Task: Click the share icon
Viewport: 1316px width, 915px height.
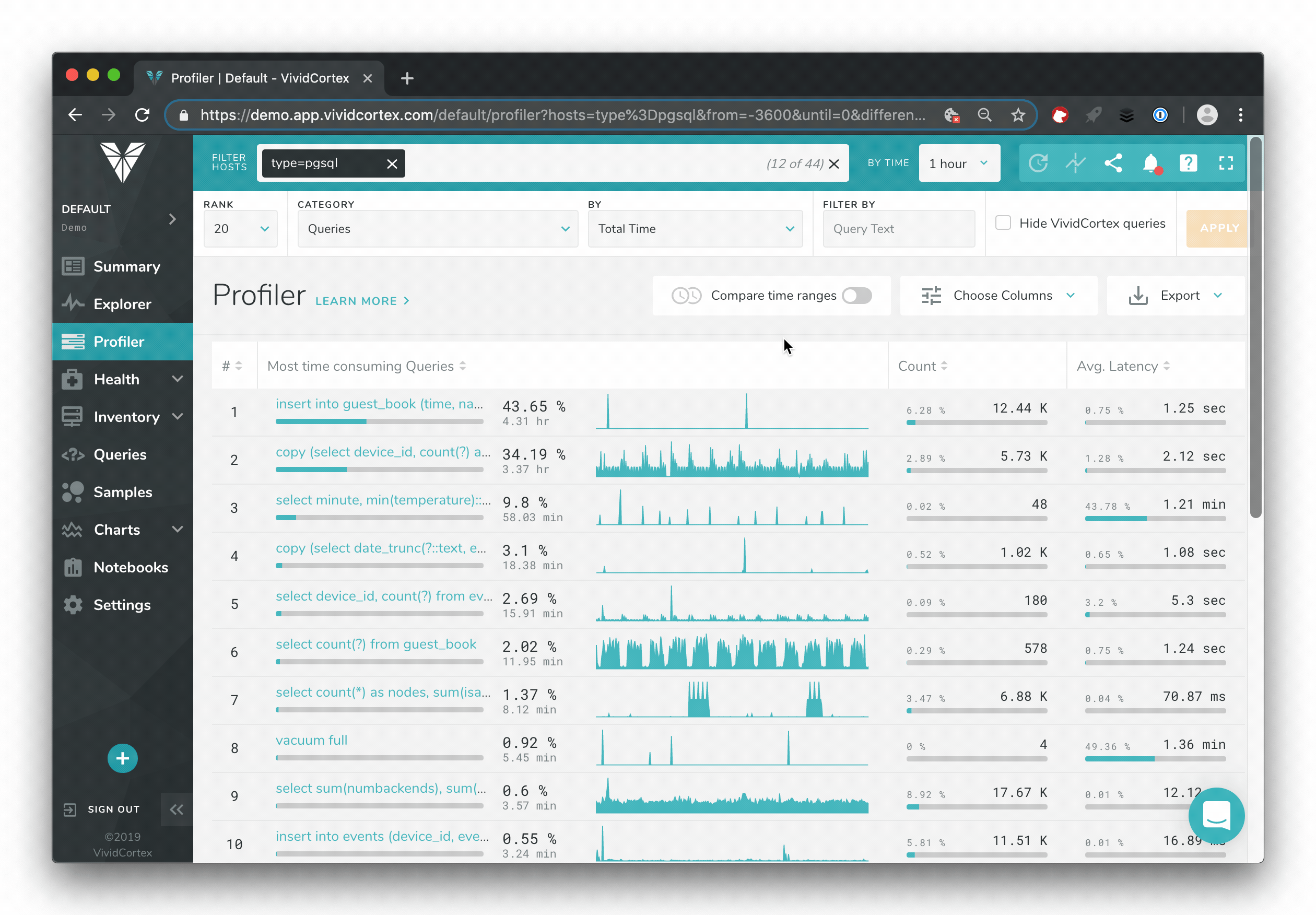Action: point(1113,163)
